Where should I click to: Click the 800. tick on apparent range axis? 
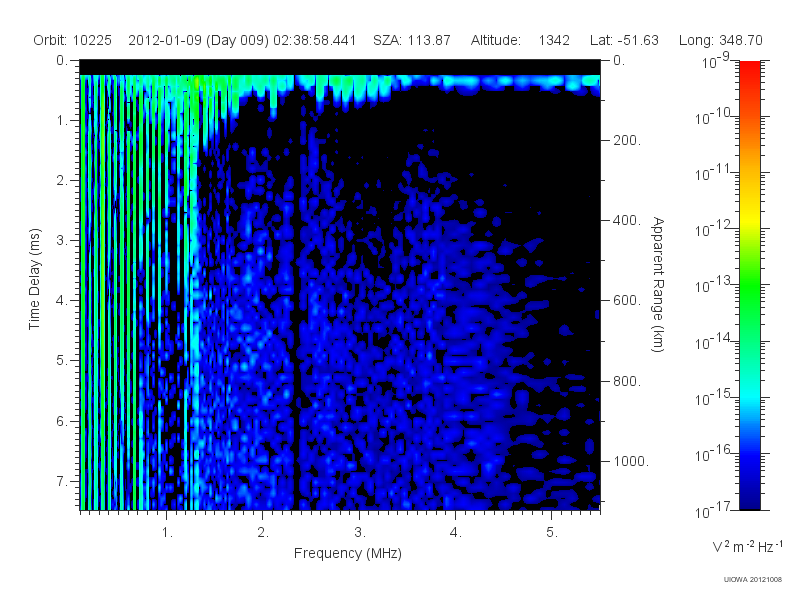[627, 381]
